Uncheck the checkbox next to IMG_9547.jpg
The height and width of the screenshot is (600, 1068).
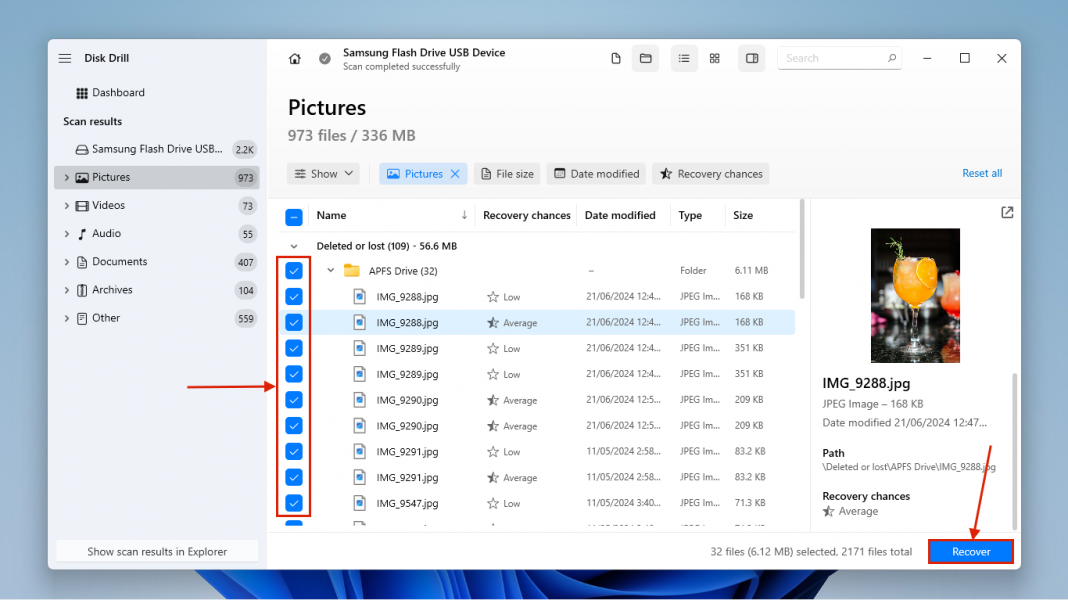[293, 503]
